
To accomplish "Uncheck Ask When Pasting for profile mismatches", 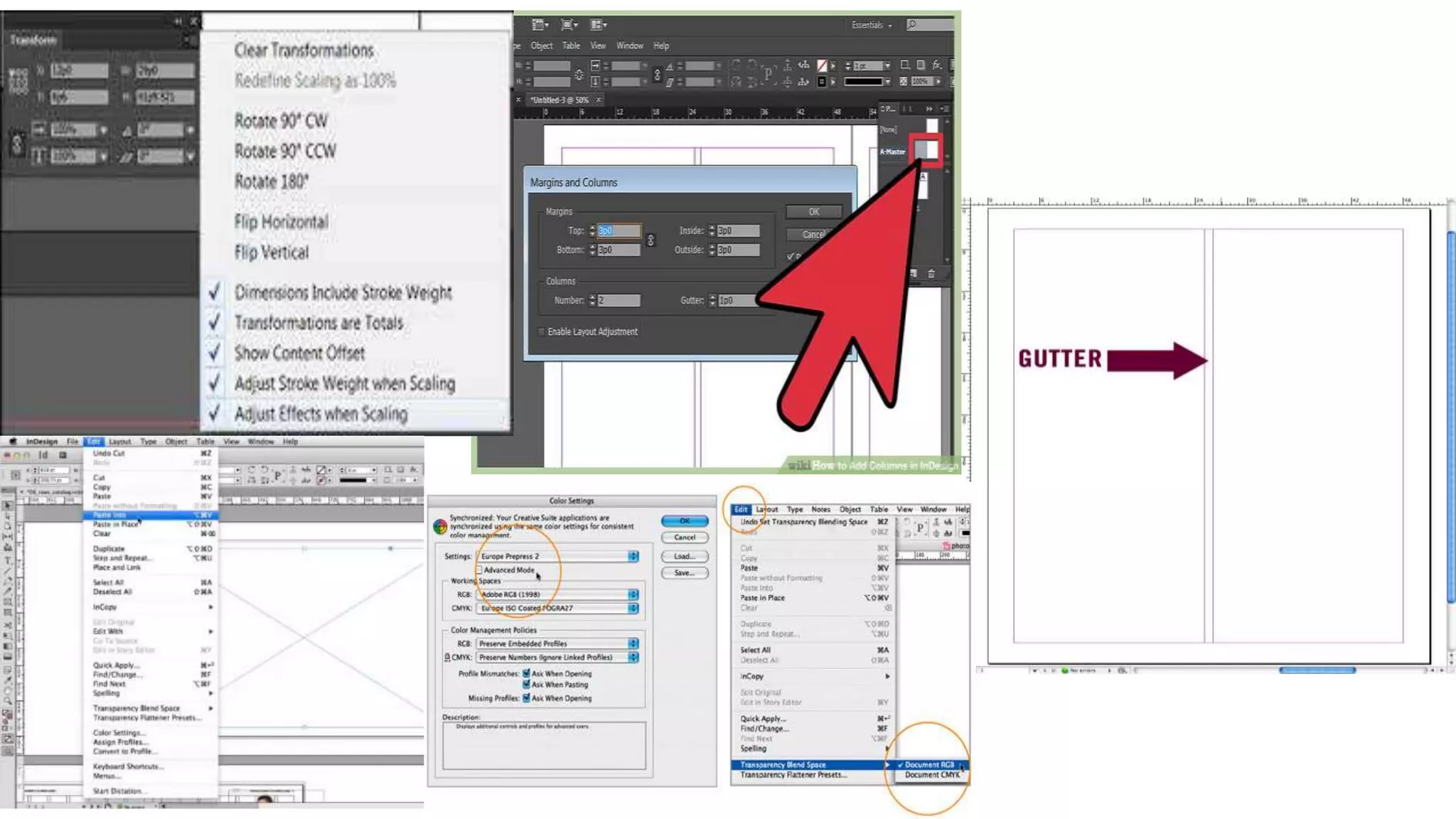I will coord(526,685).
